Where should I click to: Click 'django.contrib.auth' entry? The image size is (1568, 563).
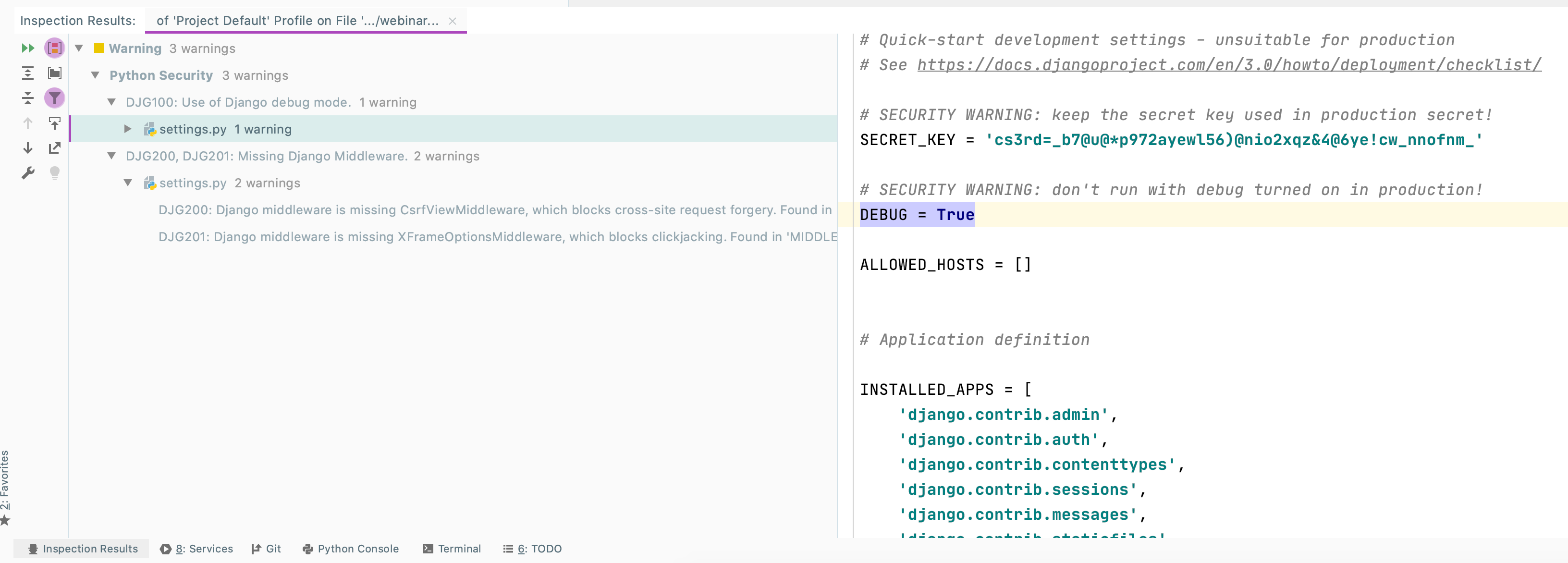[x=998, y=440]
